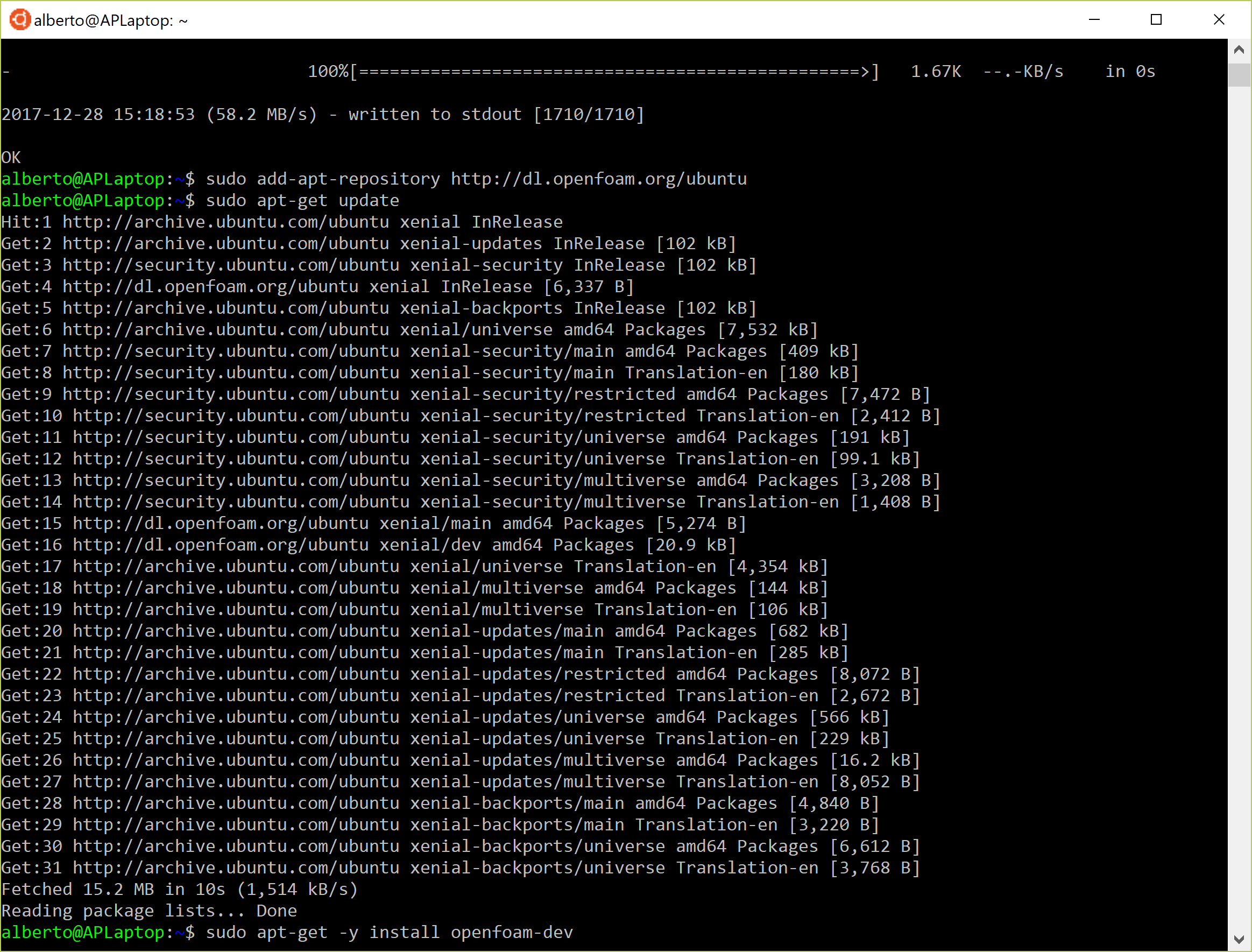Click the 'Get:24' line with [566 kB]

[x=445, y=717]
